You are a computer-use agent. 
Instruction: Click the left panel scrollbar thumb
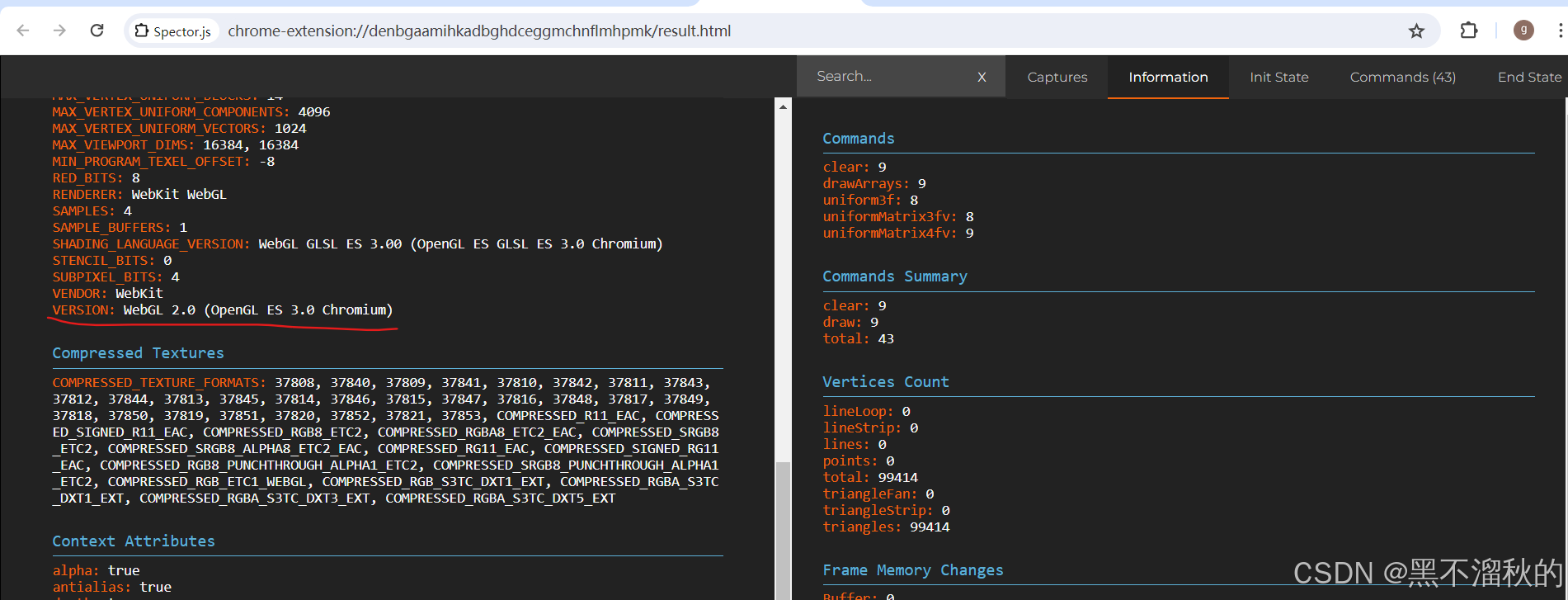tap(783, 529)
